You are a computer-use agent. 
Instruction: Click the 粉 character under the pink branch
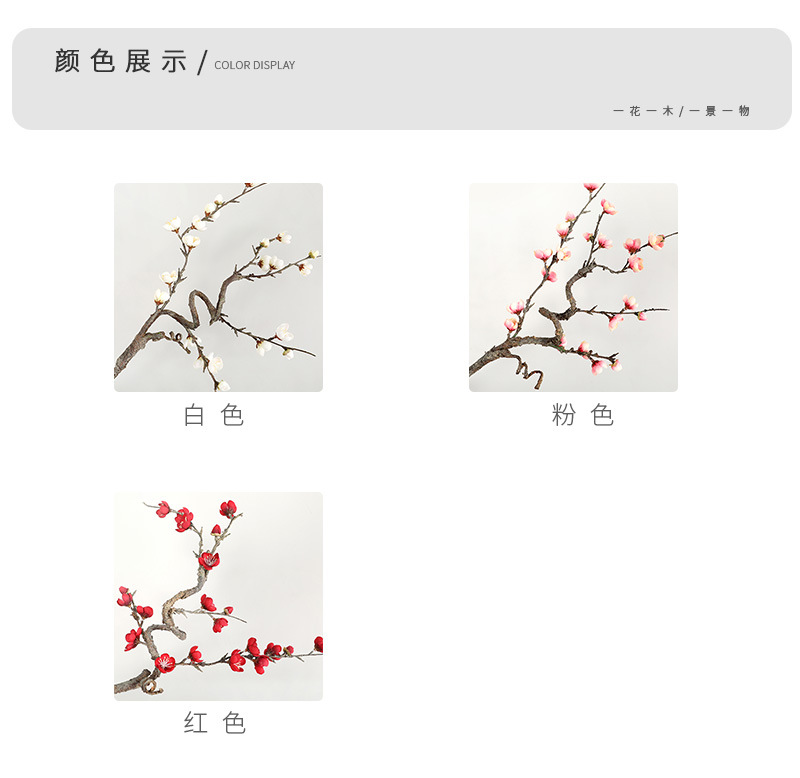564,415
